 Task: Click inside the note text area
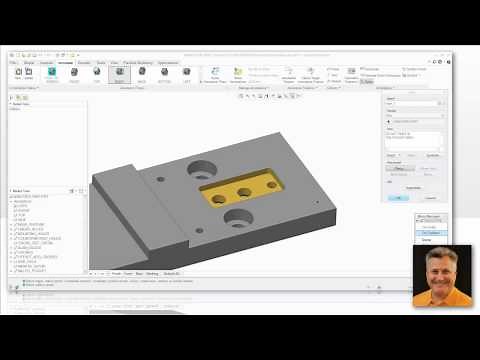tap(413, 141)
